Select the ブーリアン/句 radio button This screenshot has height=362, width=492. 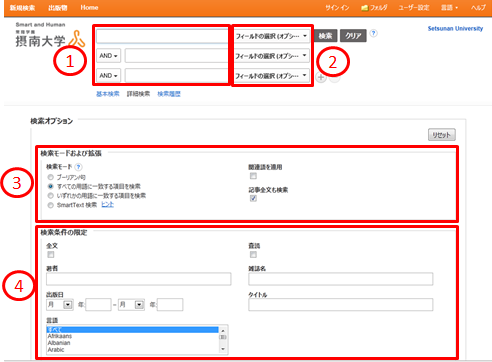coord(50,177)
